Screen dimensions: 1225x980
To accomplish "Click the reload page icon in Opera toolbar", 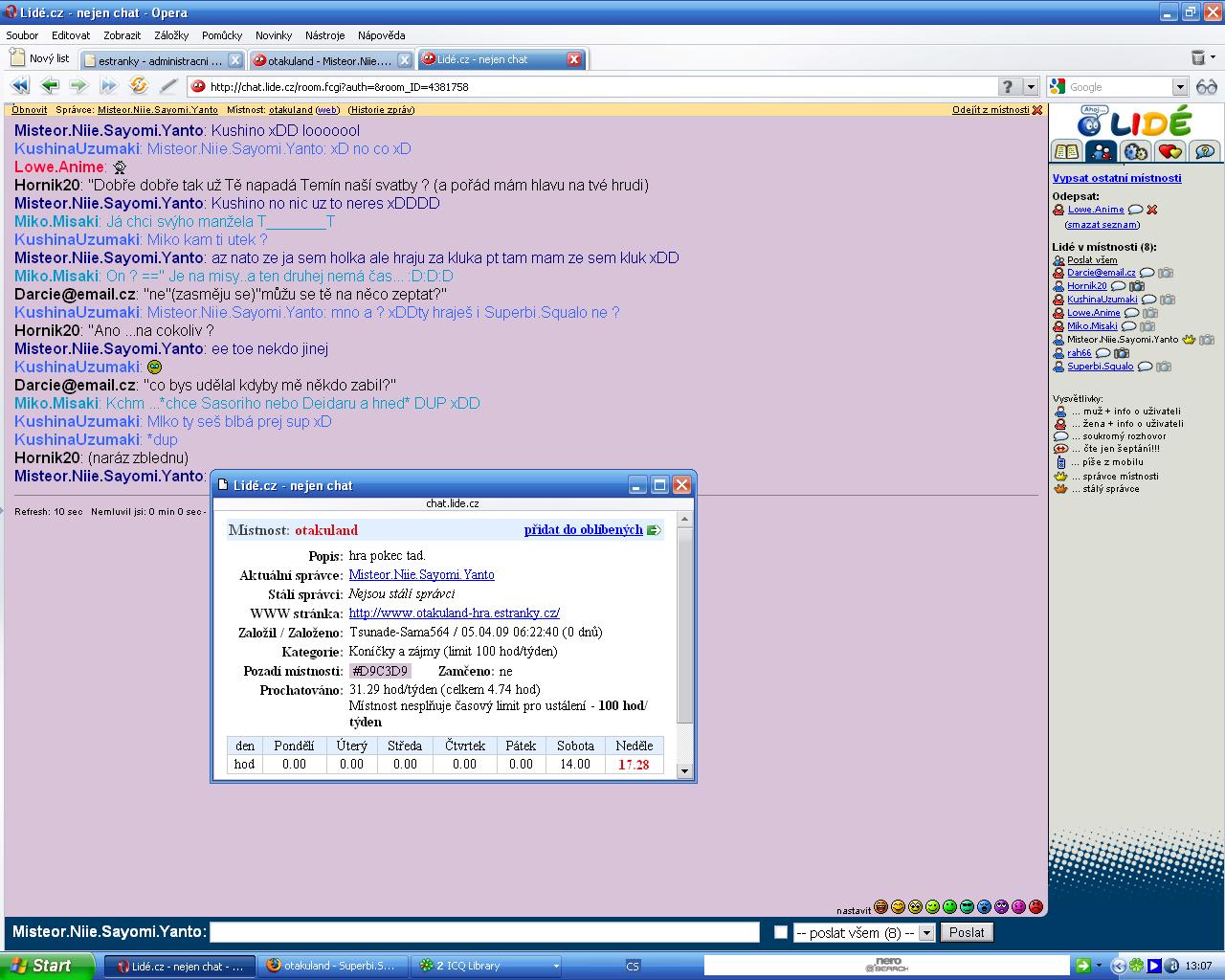I will (x=139, y=86).
